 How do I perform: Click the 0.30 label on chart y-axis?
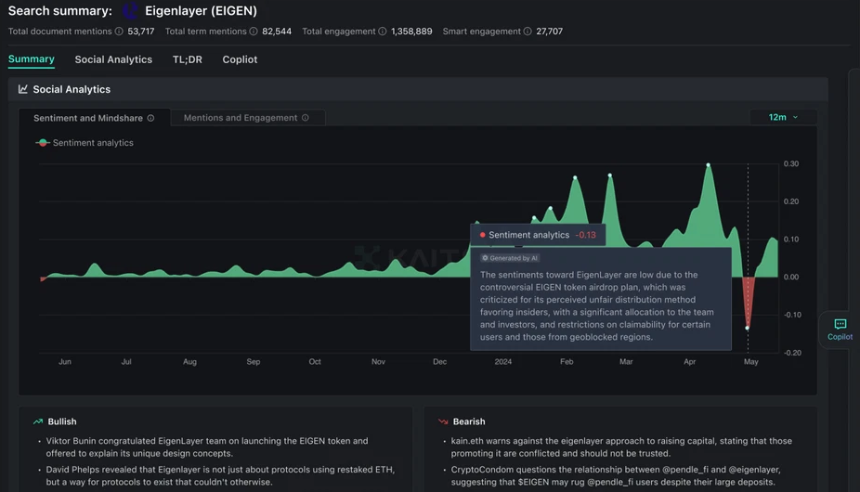coord(791,163)
